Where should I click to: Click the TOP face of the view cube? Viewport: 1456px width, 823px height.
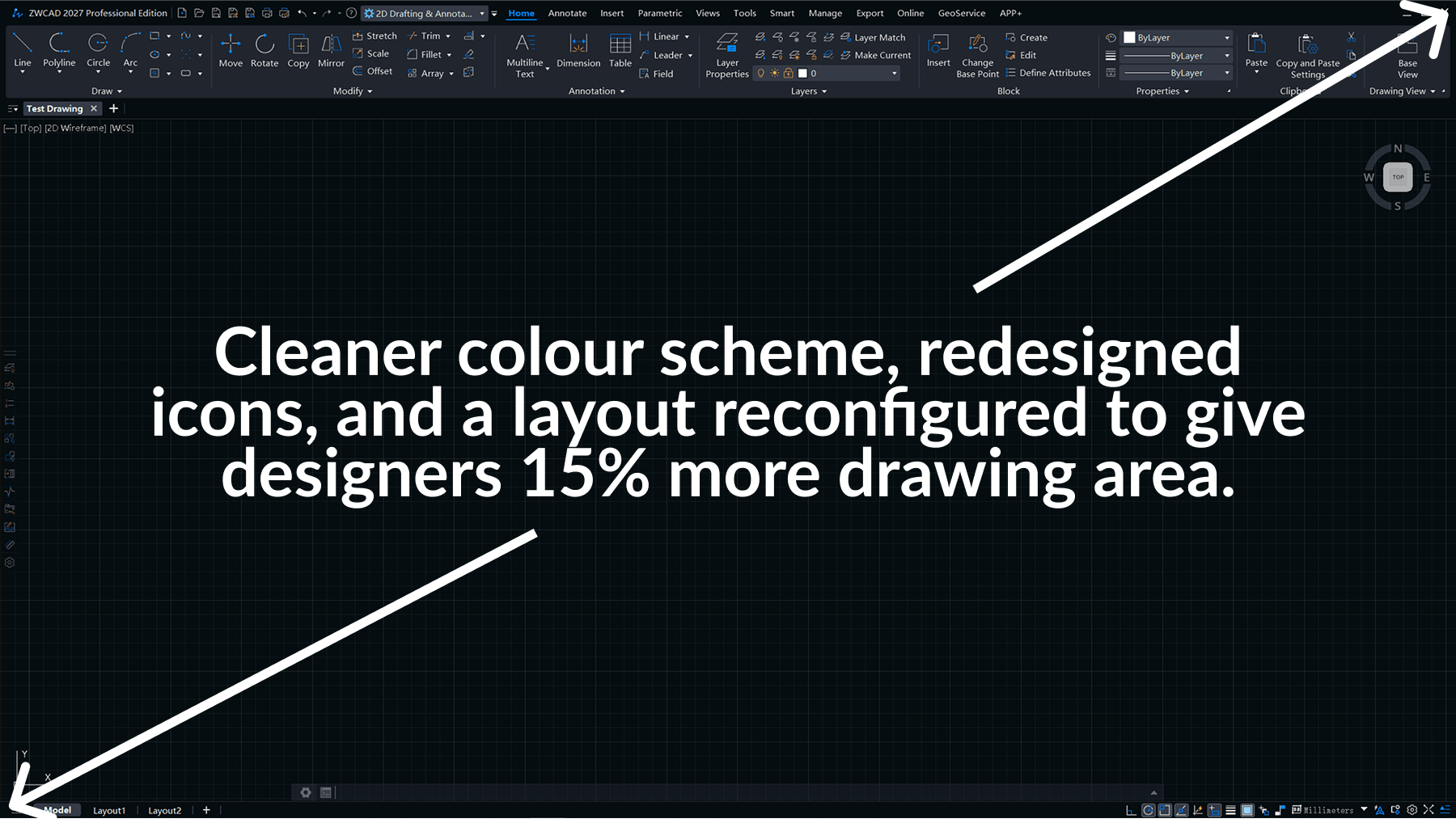(1398, 177)
